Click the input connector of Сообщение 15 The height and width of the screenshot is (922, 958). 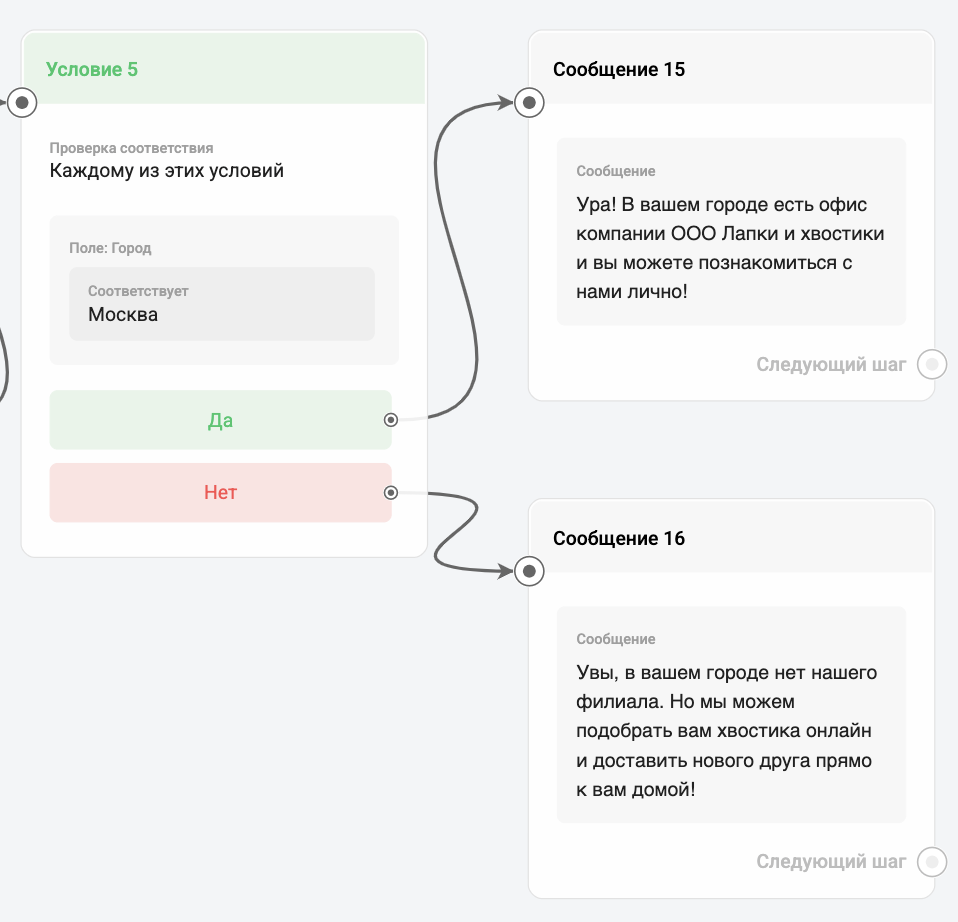(529, 102)
